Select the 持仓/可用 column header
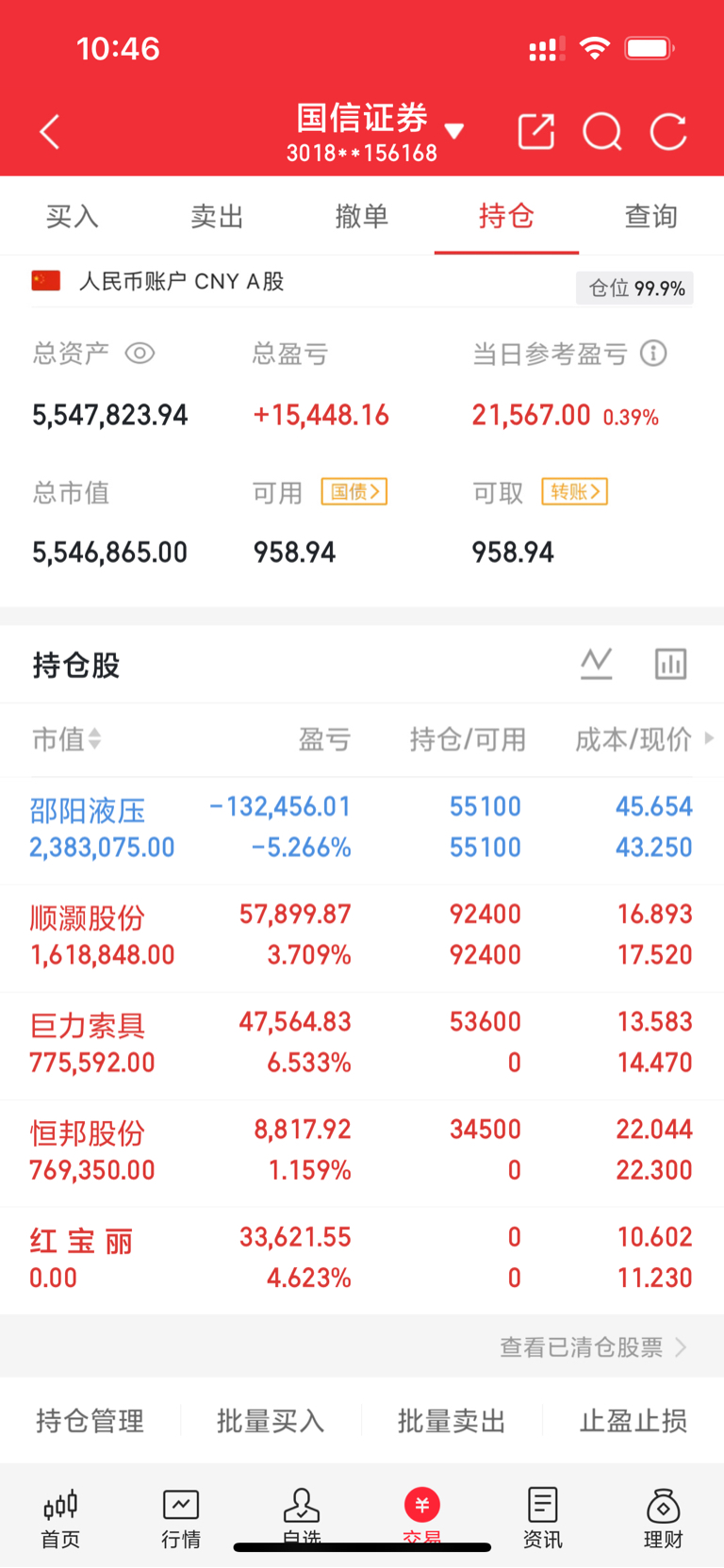The width and height of the screenshot is (724, 1568). (468, 739)
